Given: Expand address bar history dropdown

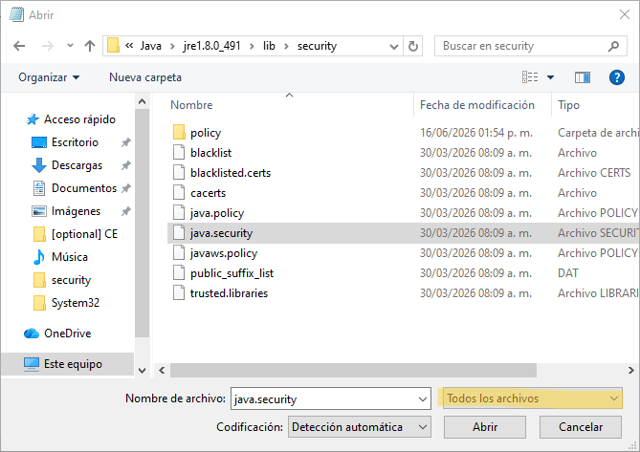Looking at the screenshot, I should [x=394, y=46].
